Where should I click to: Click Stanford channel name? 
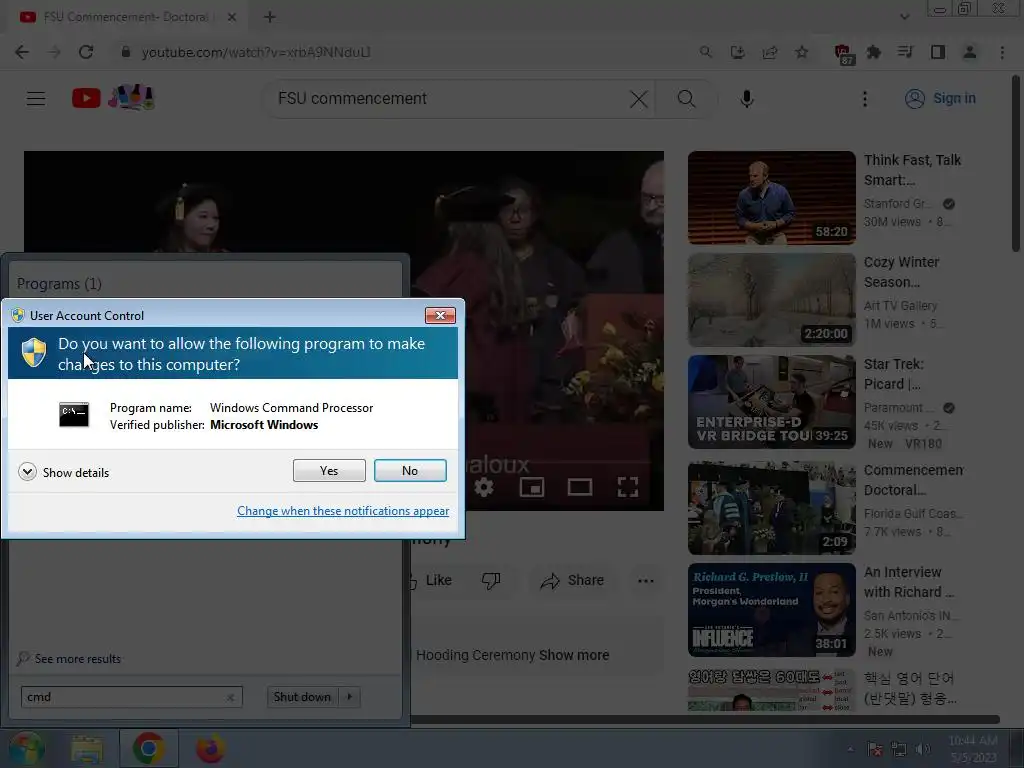click(897, 204)
